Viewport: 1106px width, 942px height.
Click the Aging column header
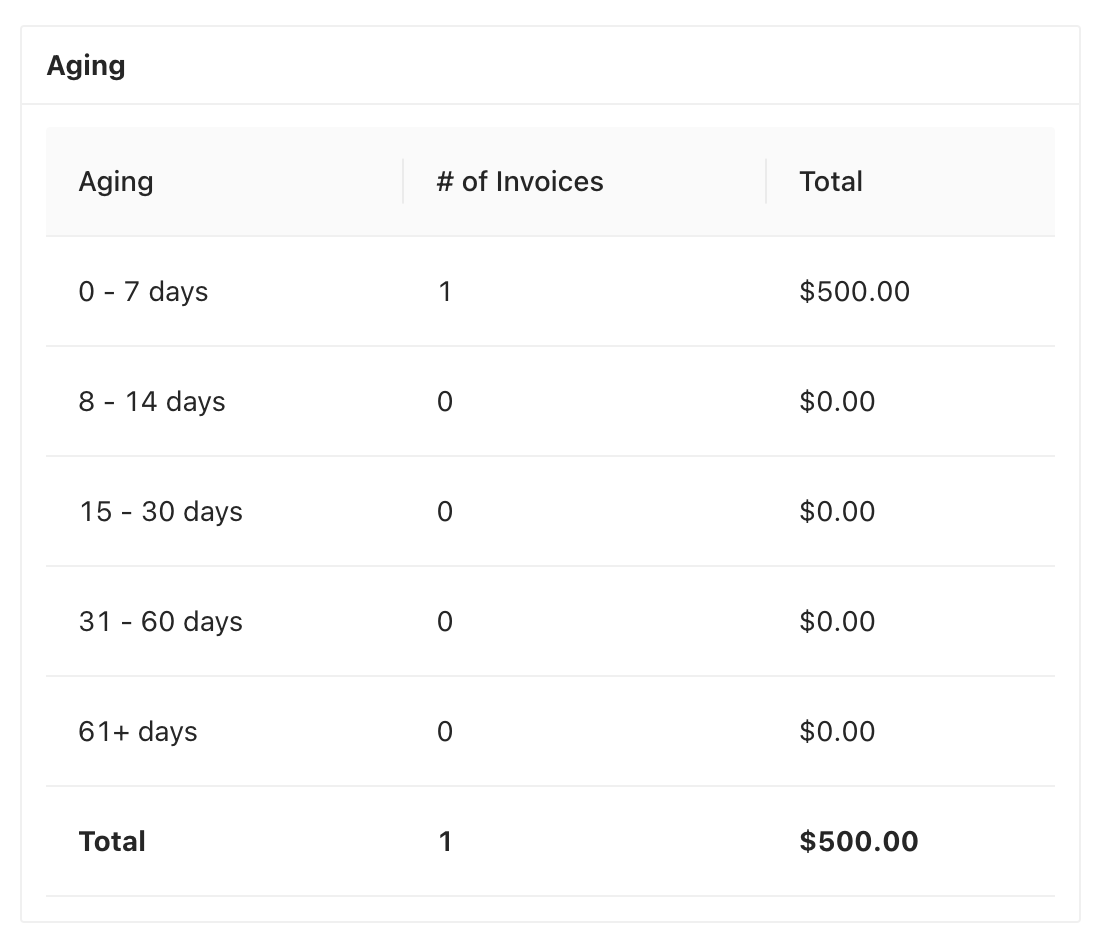(116, 182)
